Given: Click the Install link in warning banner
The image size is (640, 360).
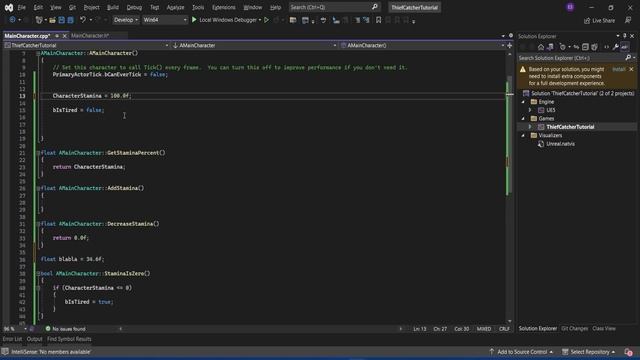Looking at the screenshot, I should 618,69.
